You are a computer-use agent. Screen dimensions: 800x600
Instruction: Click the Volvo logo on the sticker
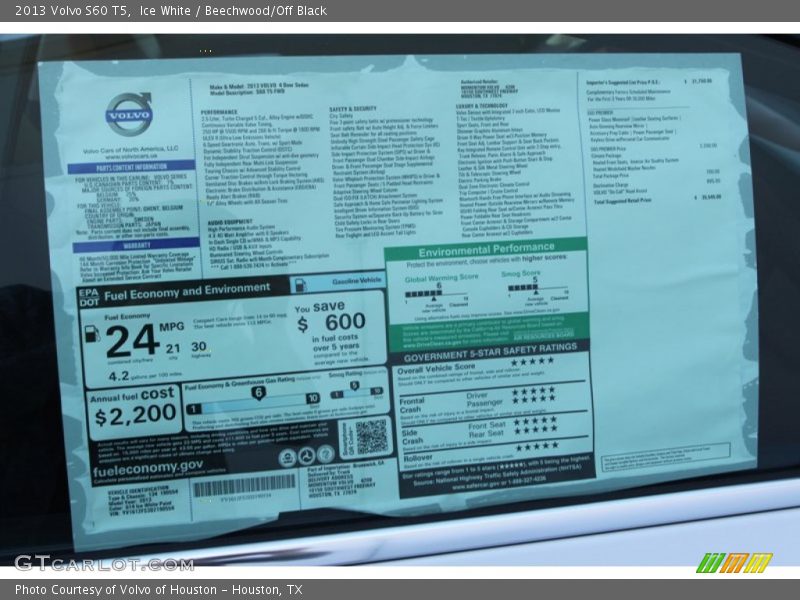(x=129, y=113)
